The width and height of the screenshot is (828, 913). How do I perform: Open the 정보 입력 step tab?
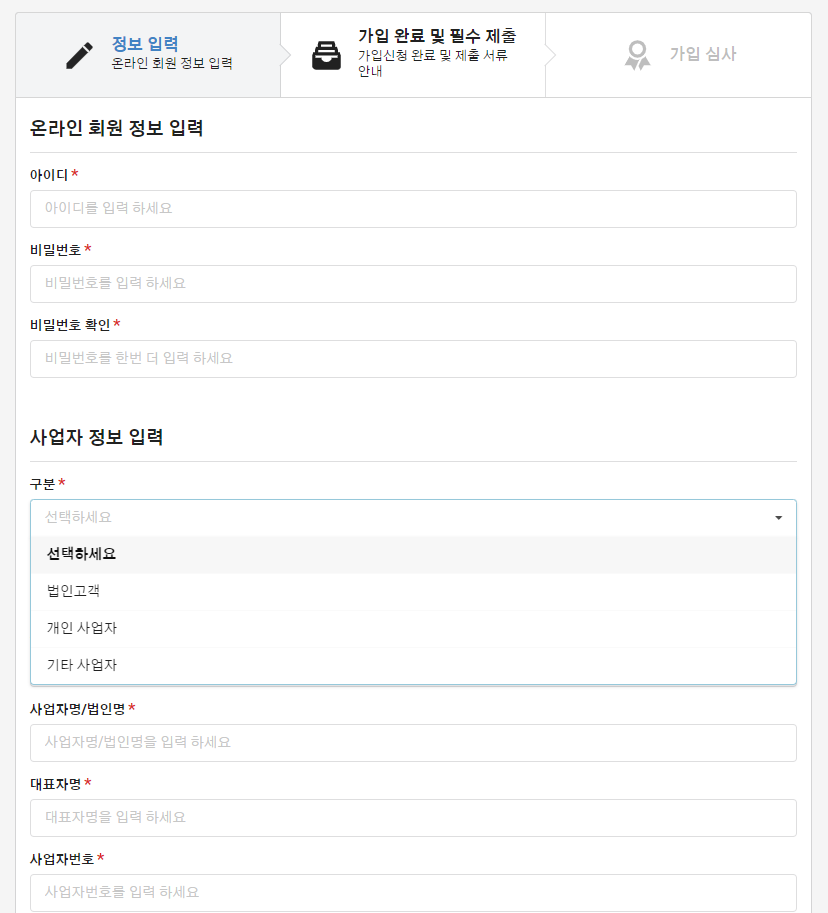click(148, 55)
